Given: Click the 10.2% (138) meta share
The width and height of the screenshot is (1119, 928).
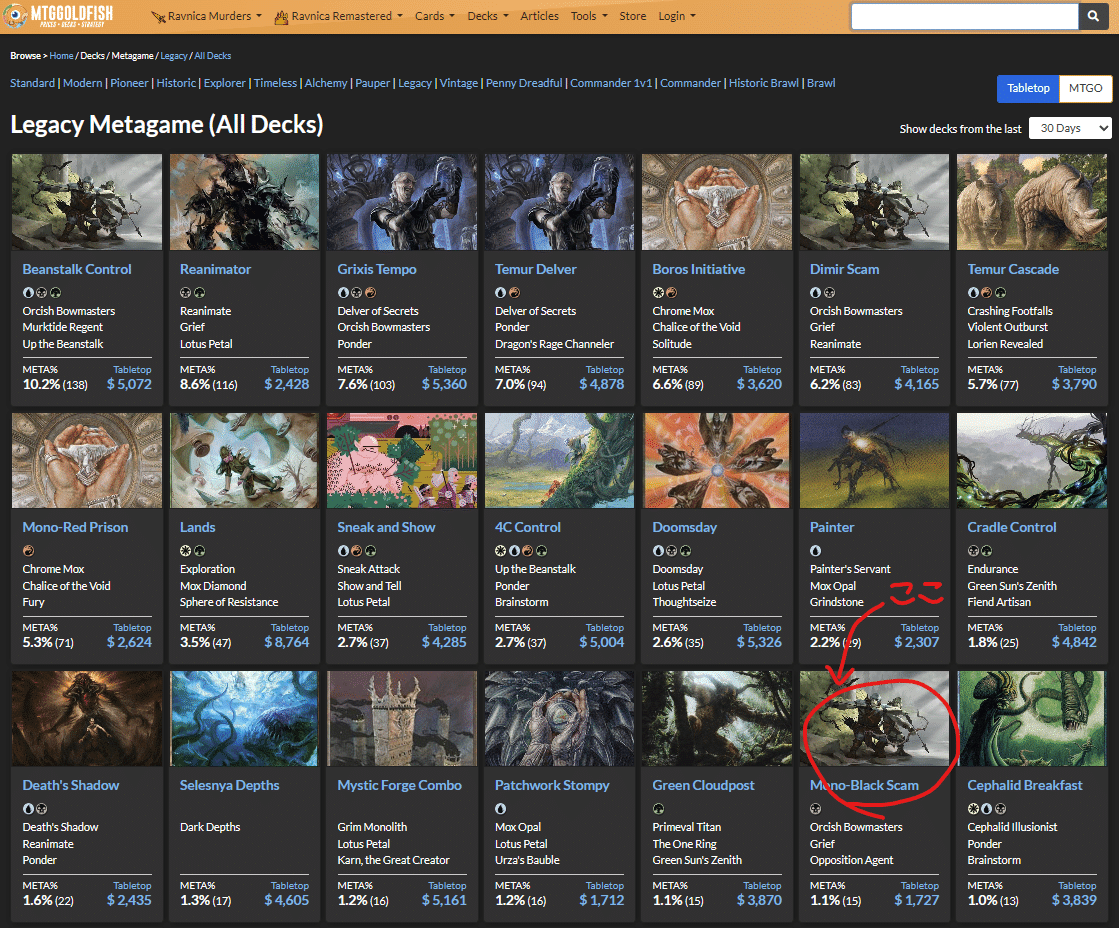Looking at the screenshot, I should [x=55, y=384].
